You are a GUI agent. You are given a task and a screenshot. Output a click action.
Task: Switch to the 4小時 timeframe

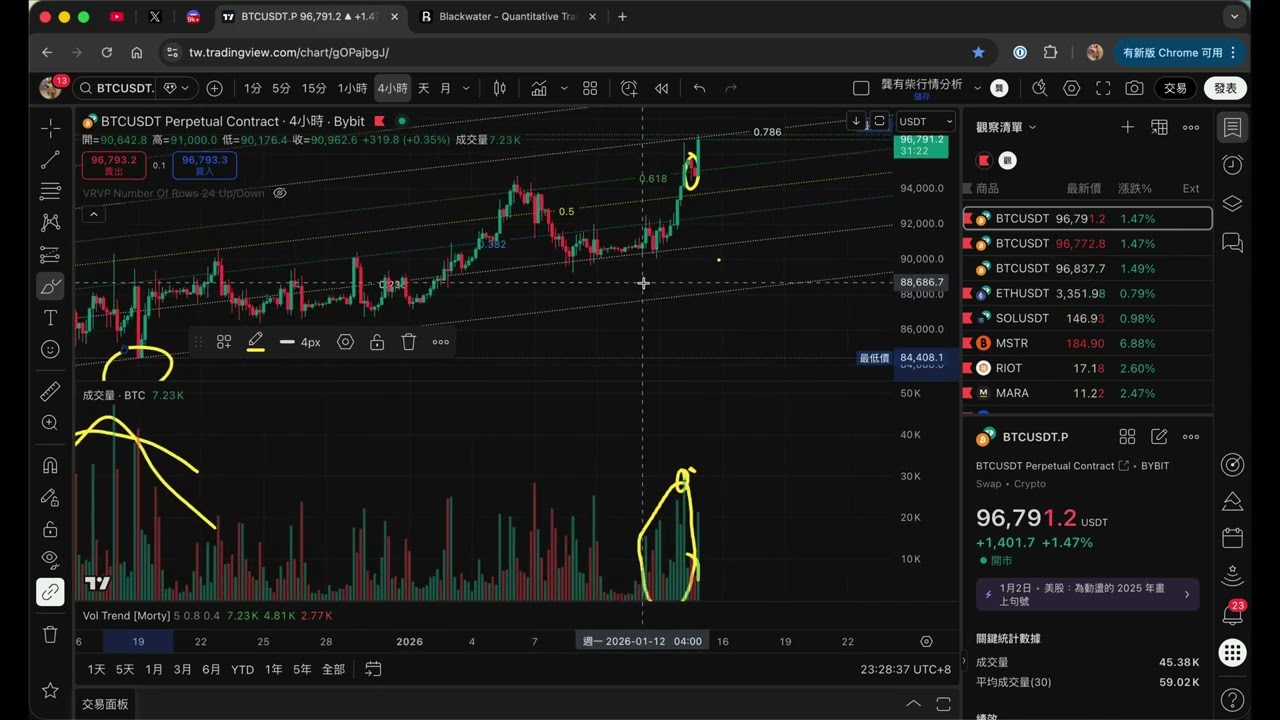(392, 88)
